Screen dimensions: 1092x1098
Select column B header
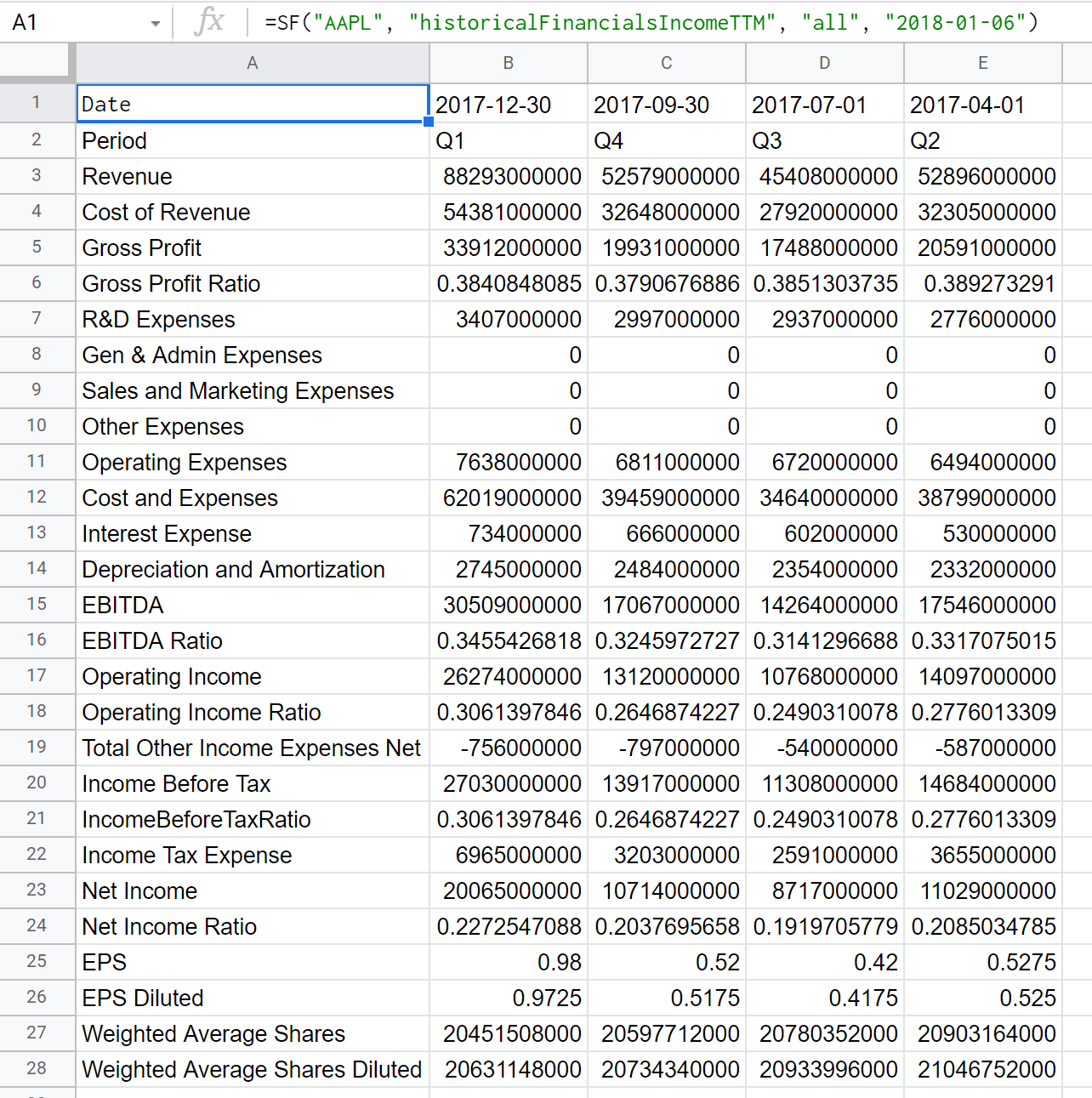(x=509, y=63)
